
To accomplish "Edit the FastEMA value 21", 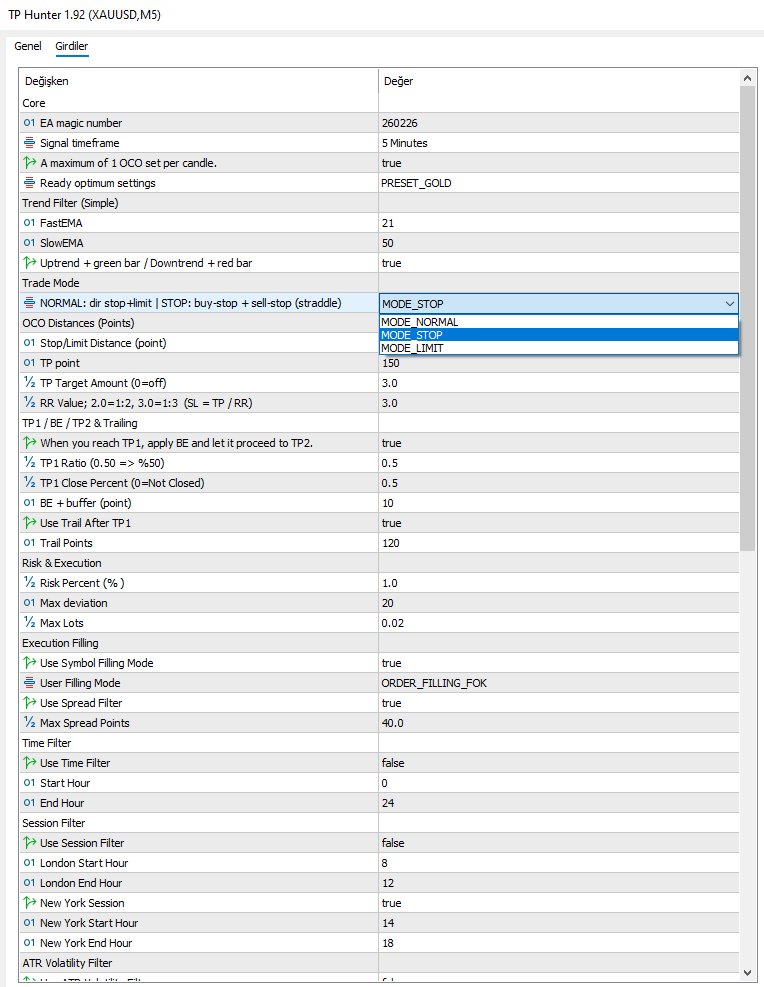I will click(x=559, y=223).
